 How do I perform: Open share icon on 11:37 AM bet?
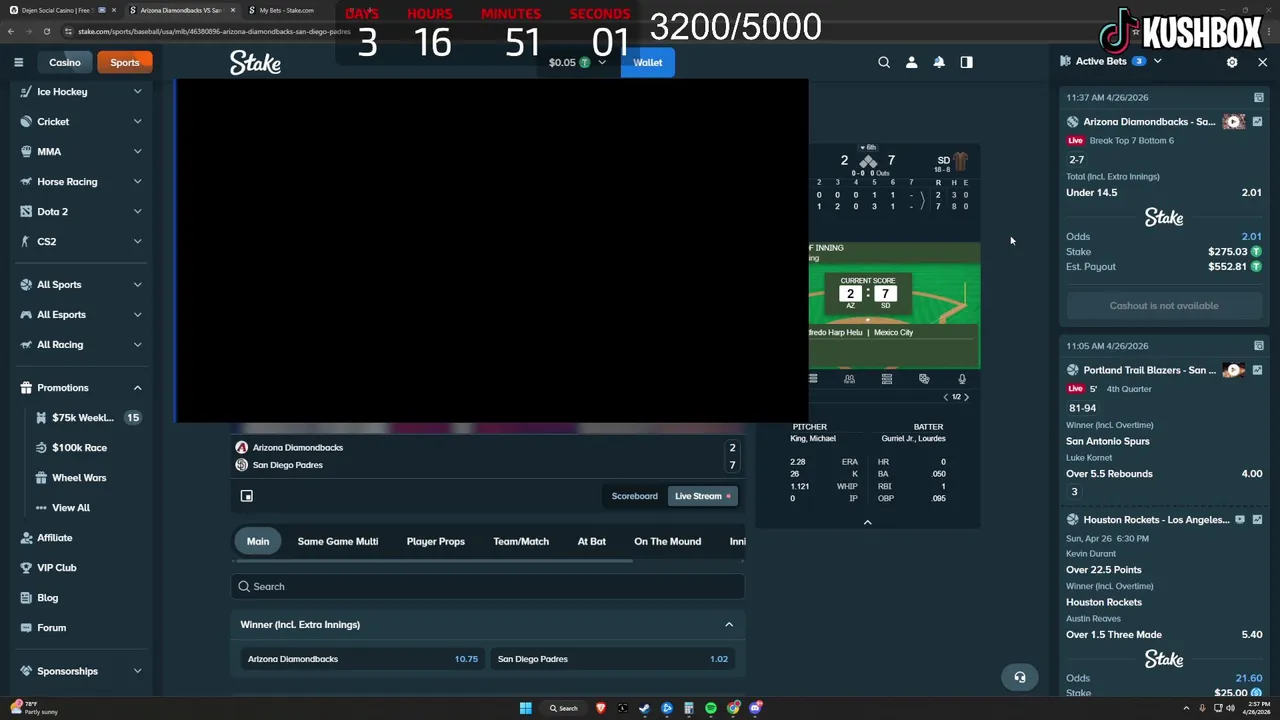[x=1259, y=97]
